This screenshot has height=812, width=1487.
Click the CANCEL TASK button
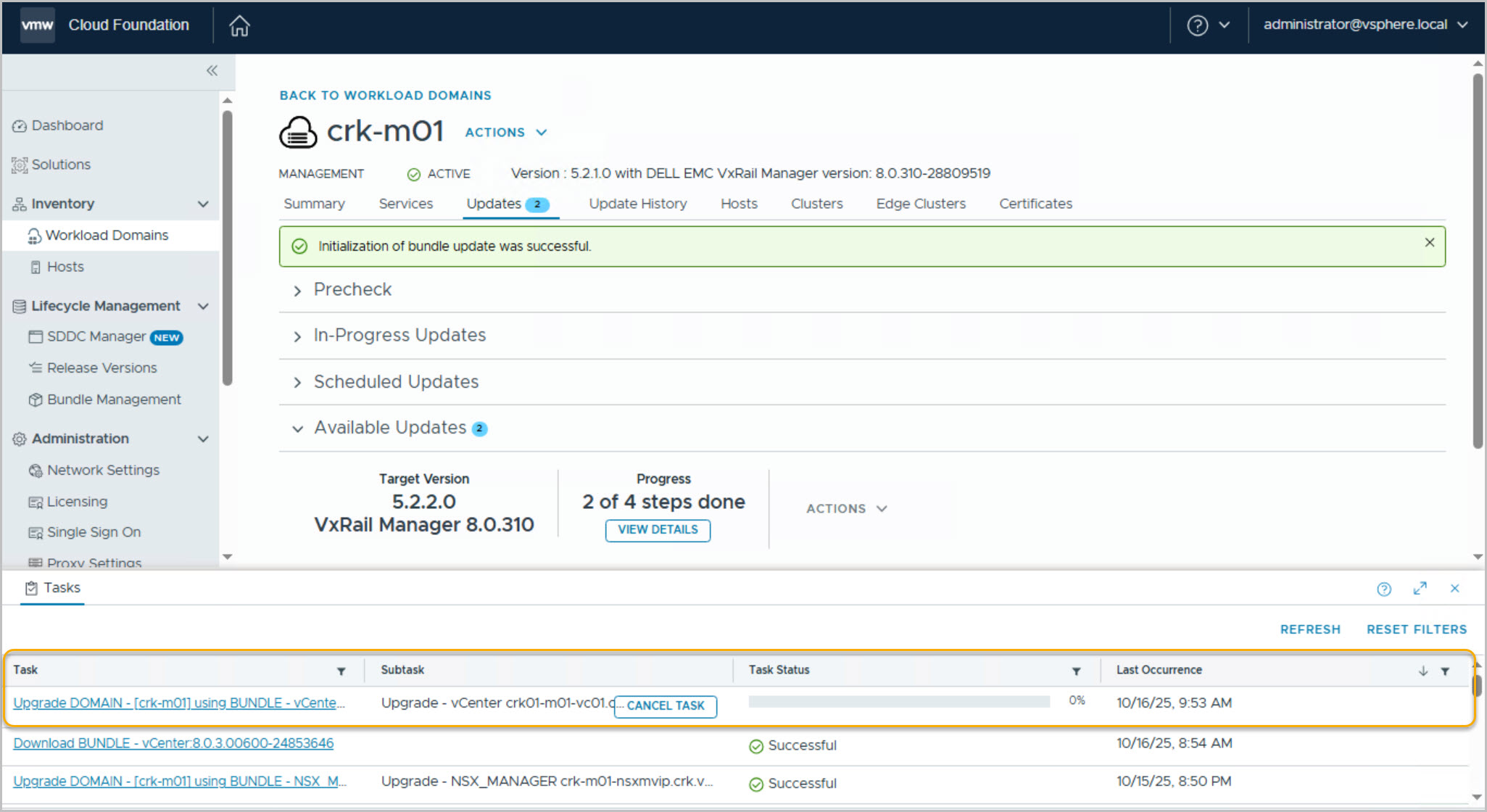(x=665, y=706)
